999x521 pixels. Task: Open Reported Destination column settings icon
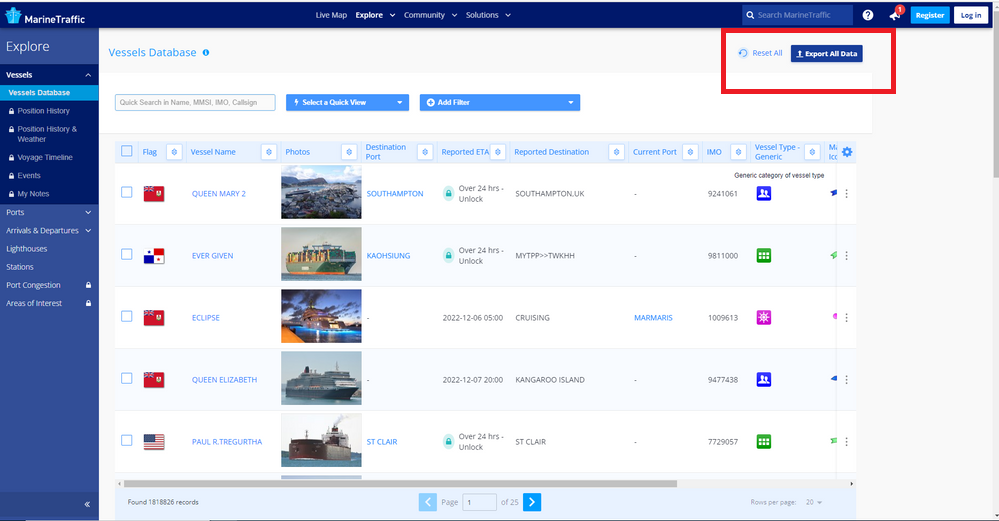click(616, 152)
